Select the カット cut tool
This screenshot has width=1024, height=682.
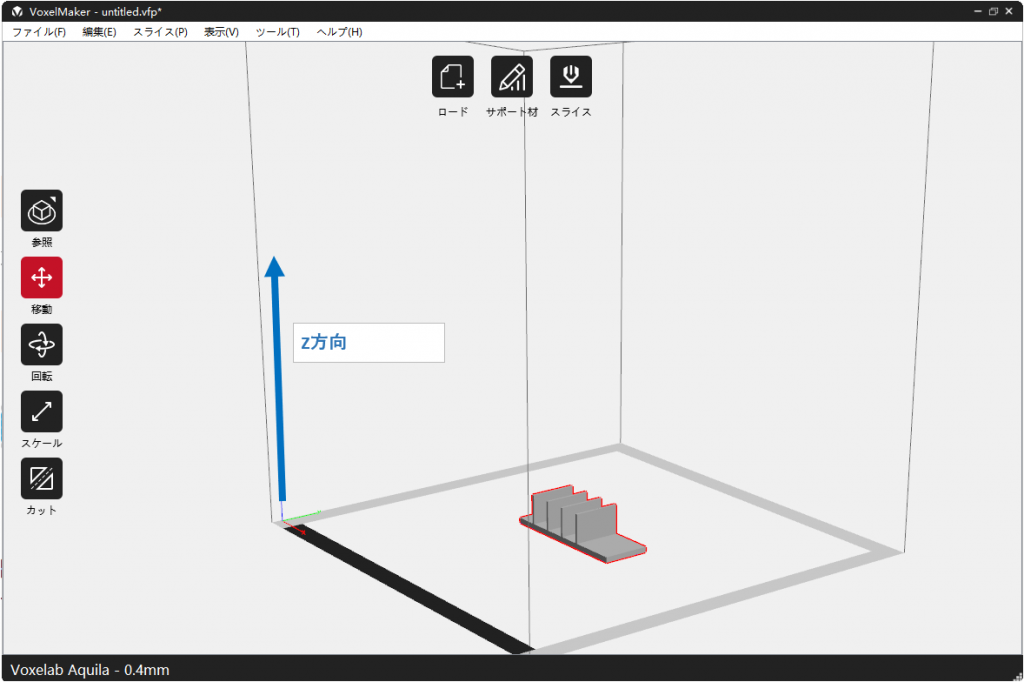[x=42, y=479]
